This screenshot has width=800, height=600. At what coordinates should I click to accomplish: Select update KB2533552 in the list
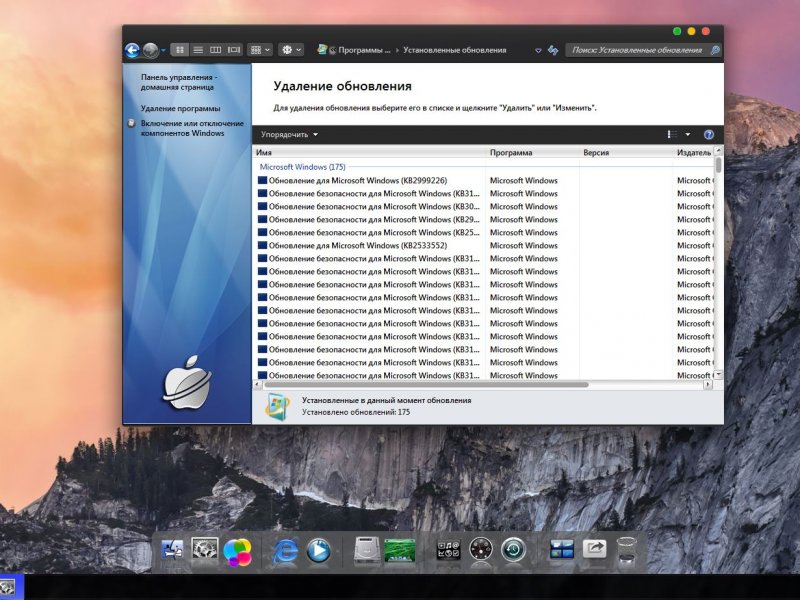[358, 245]
